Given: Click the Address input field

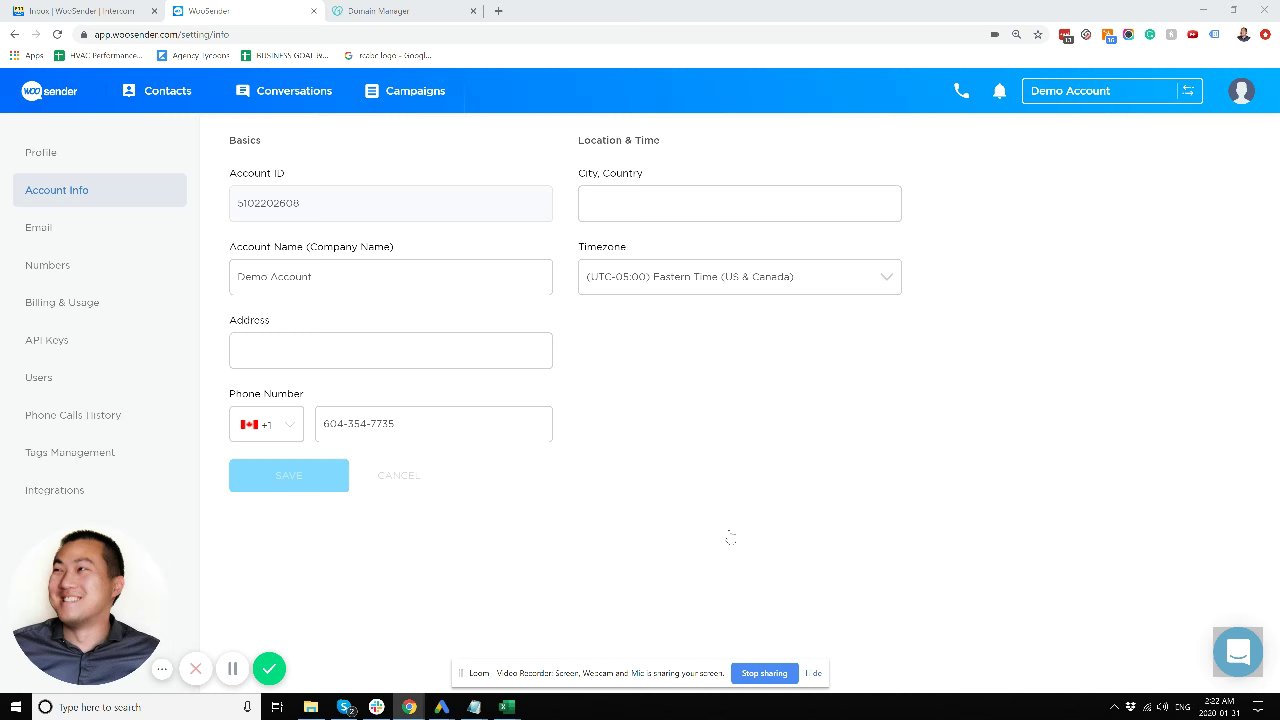Looking at the screenshot, I should pos(391,350).
